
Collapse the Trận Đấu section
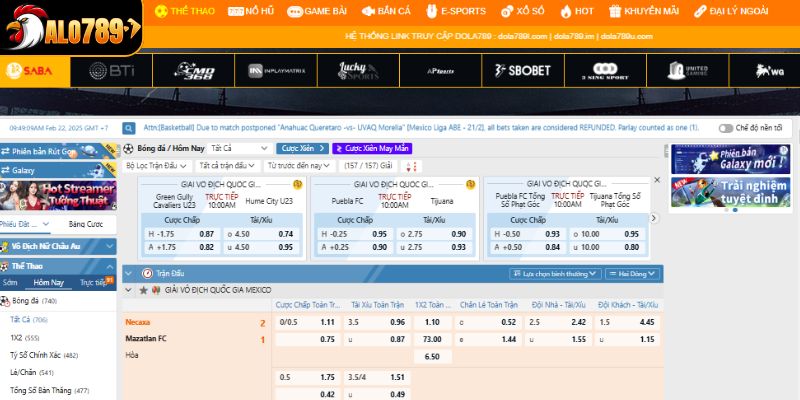(129, 273)
